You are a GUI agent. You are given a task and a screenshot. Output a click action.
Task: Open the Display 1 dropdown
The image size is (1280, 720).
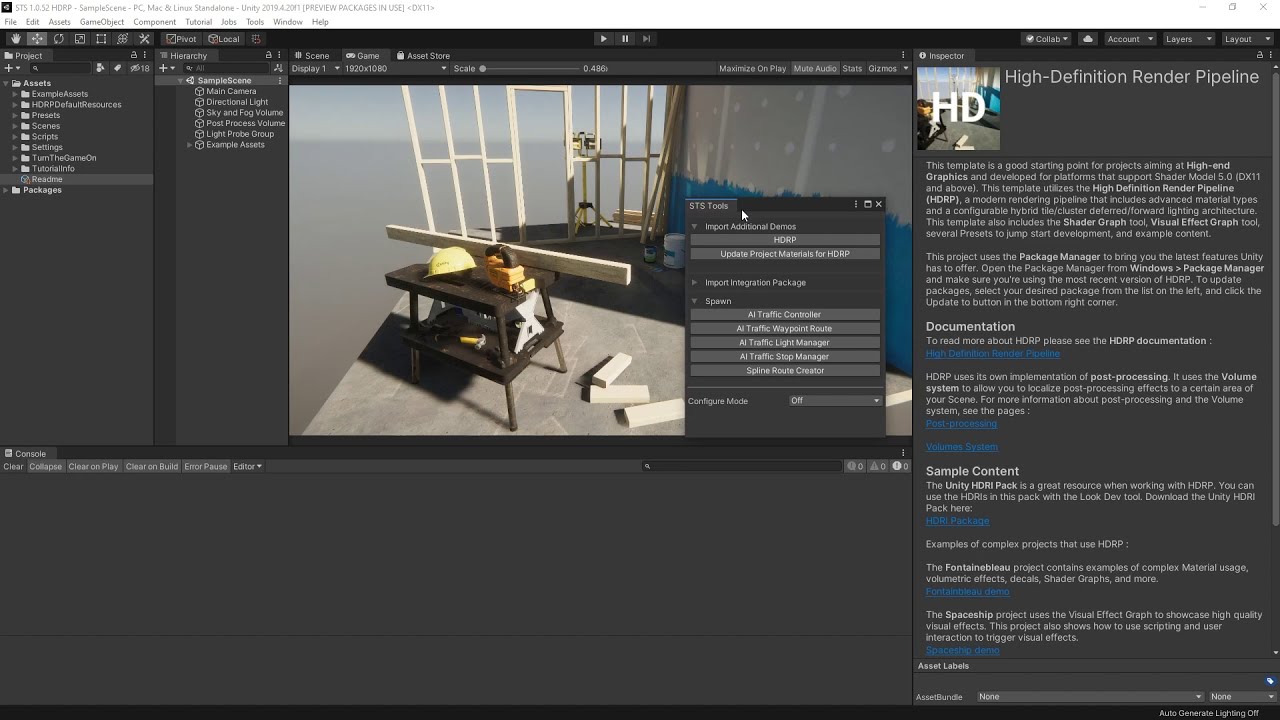pyautogui.click(x=314, y=69)
